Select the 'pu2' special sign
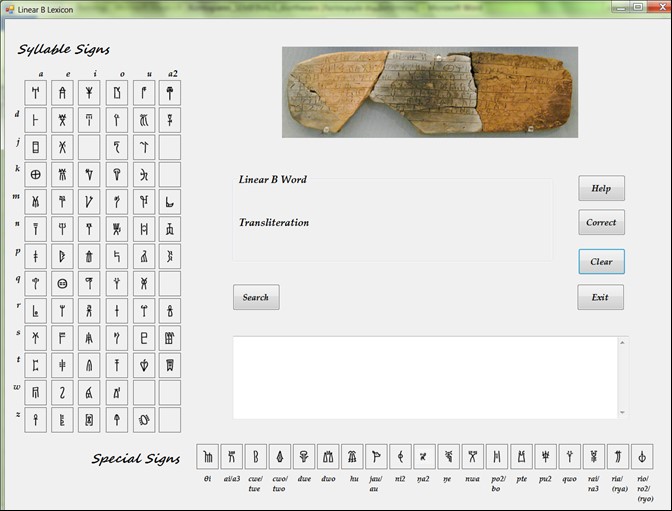The height and width of the screenshot is (511, 672). [x=546, y=457]
